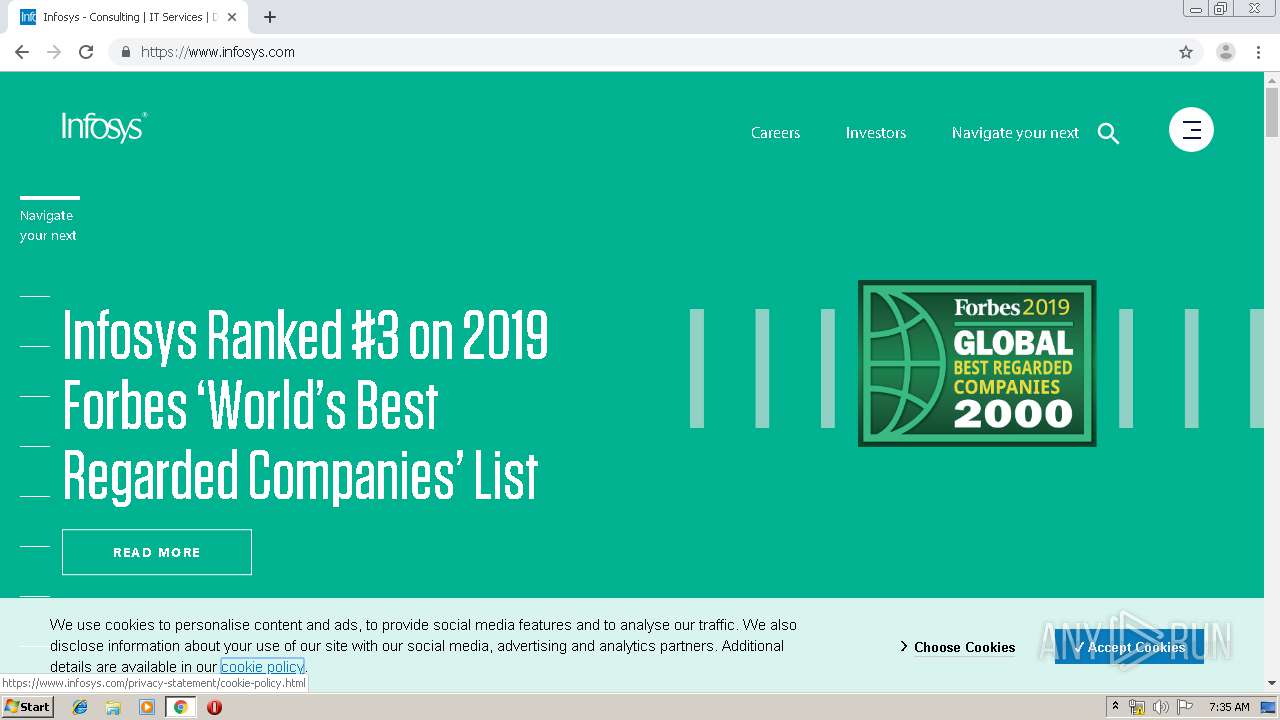Click the Infosys Ranked #3 headline
This screenshot has width=1280, height=720.
pyautogui.click(x=305, y=405)
